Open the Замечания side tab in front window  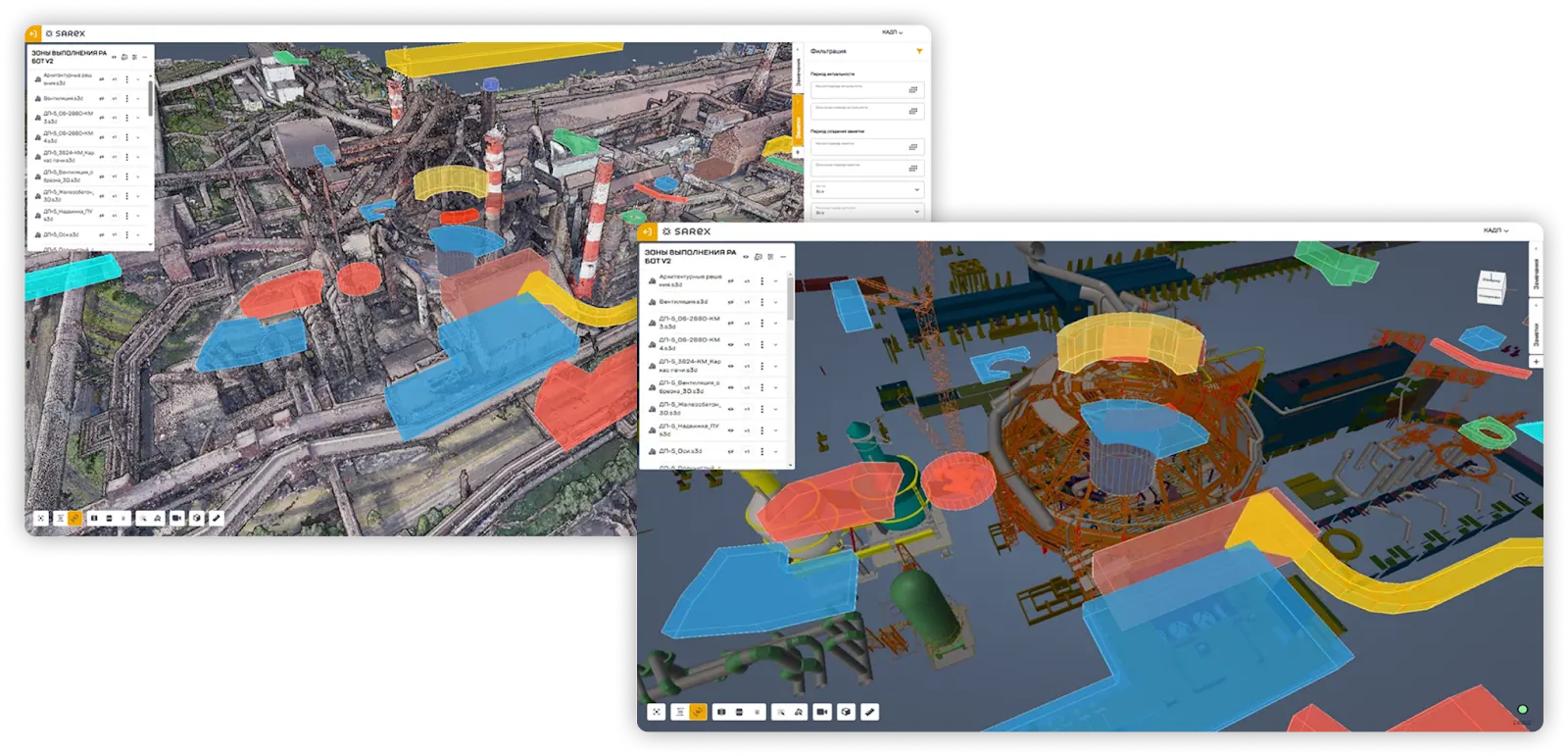[x=1536, y=275]
